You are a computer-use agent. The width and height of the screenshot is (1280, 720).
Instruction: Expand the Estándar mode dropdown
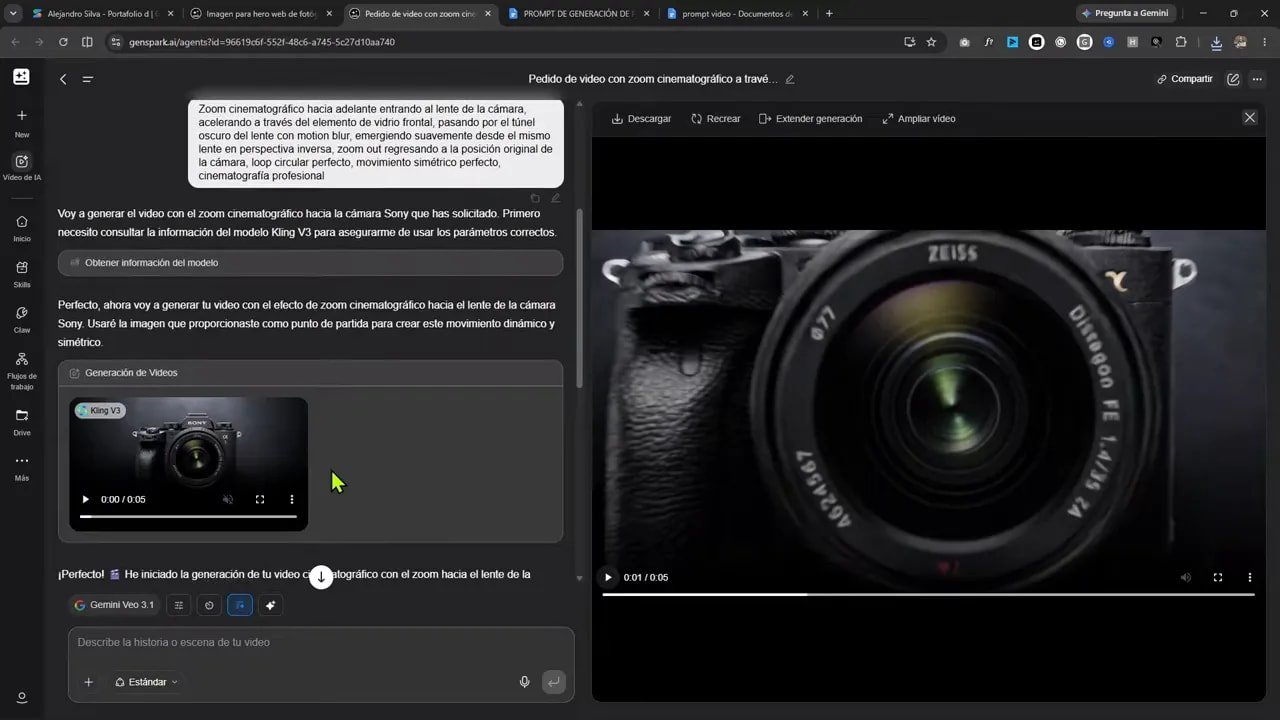click(146, 682)
